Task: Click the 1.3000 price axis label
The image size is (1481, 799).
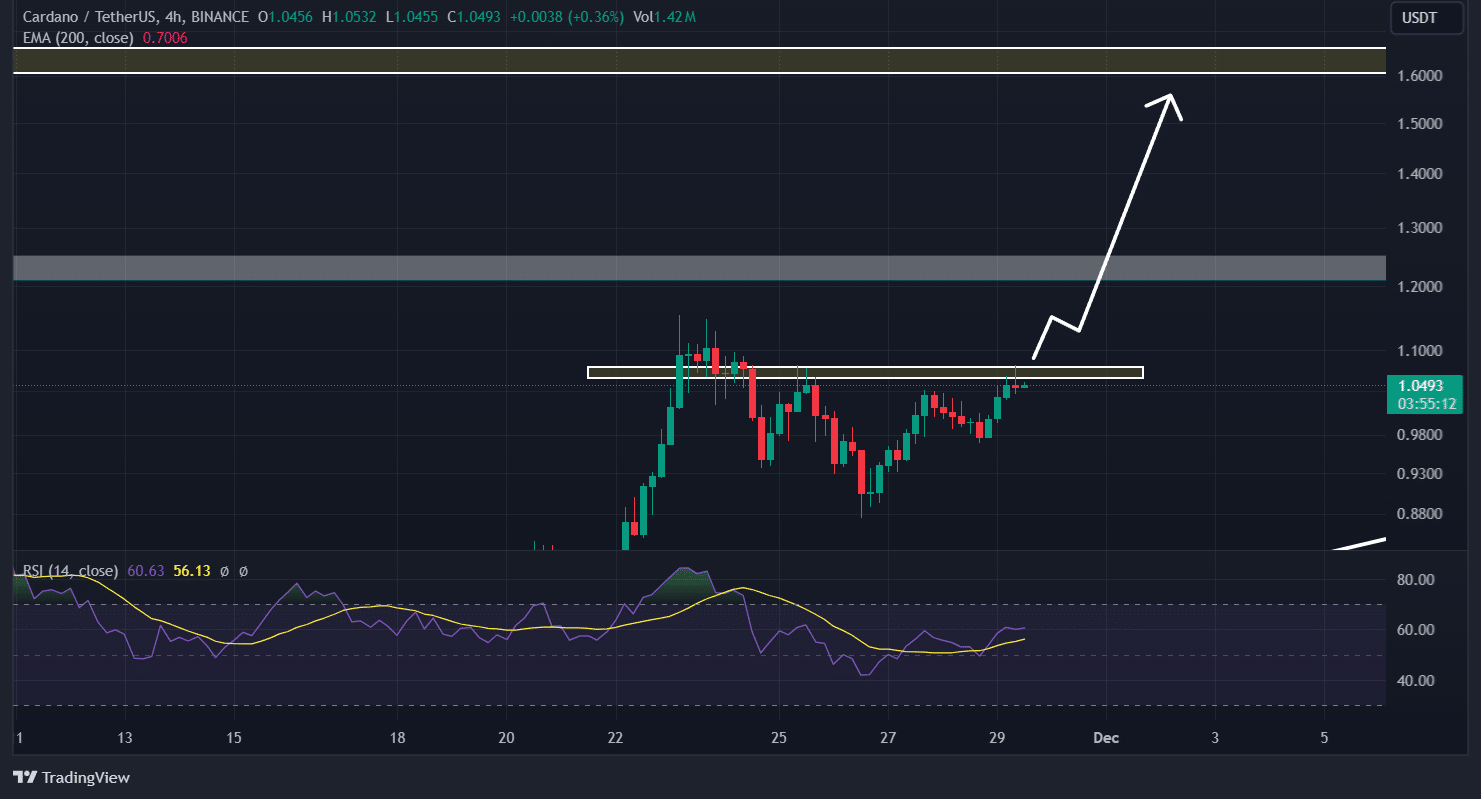Action: click(x=1419, y=228)
